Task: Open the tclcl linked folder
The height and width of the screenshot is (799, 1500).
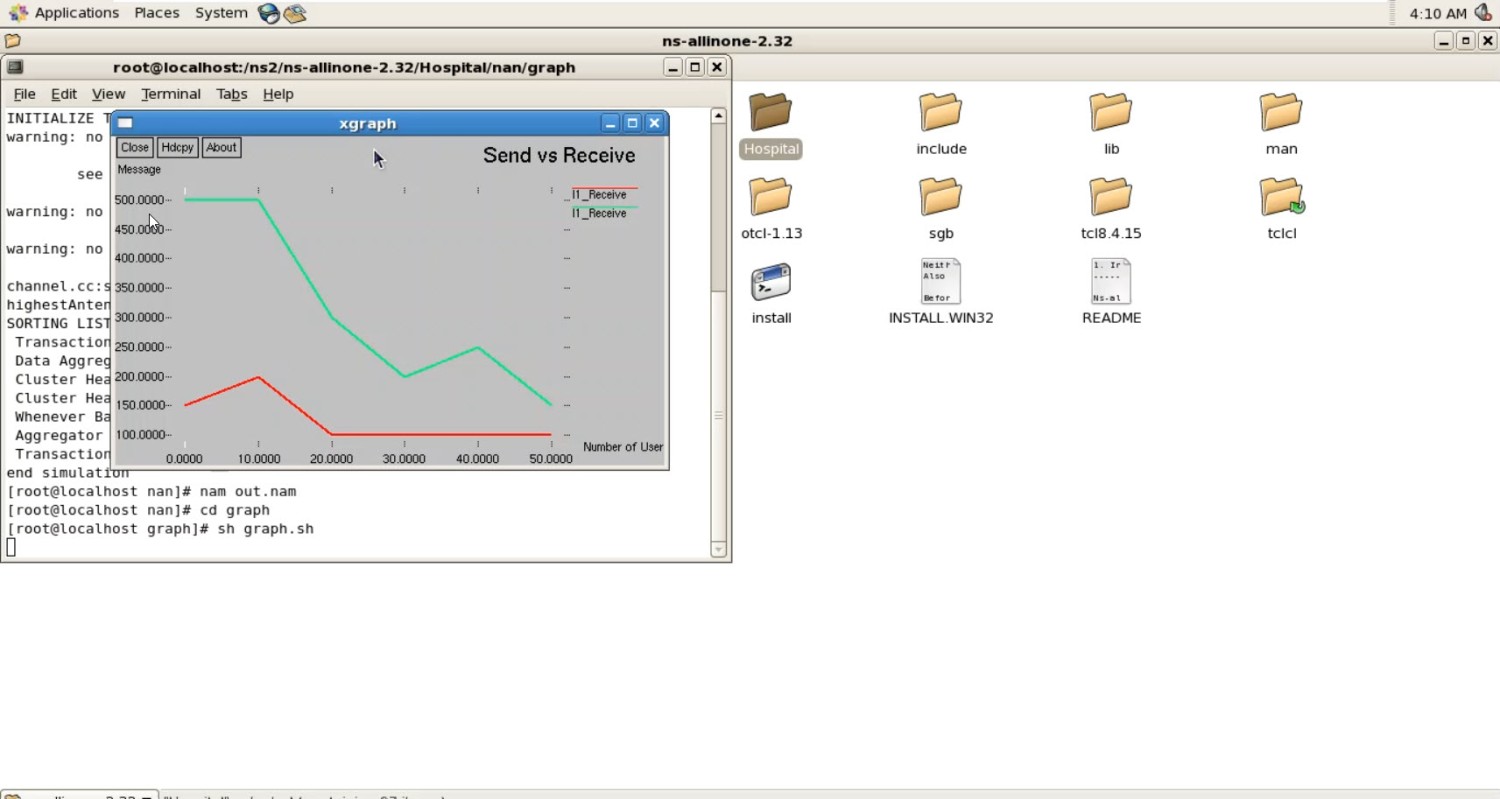Action: point(1281,197)
